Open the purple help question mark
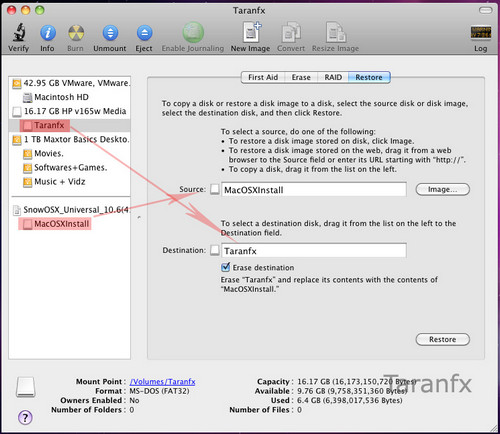Image resolution: width=500 pixels, height=434 pixels. coord(25,417)
